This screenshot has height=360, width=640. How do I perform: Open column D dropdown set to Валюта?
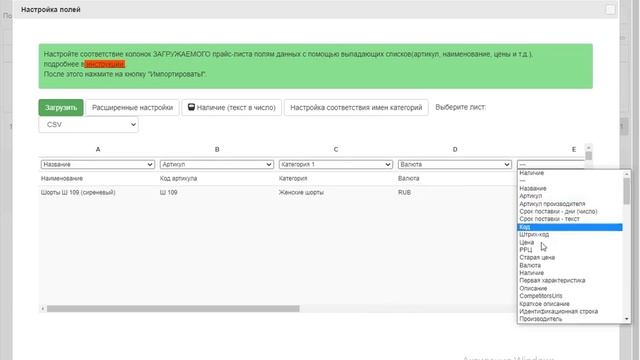point(455,164)
